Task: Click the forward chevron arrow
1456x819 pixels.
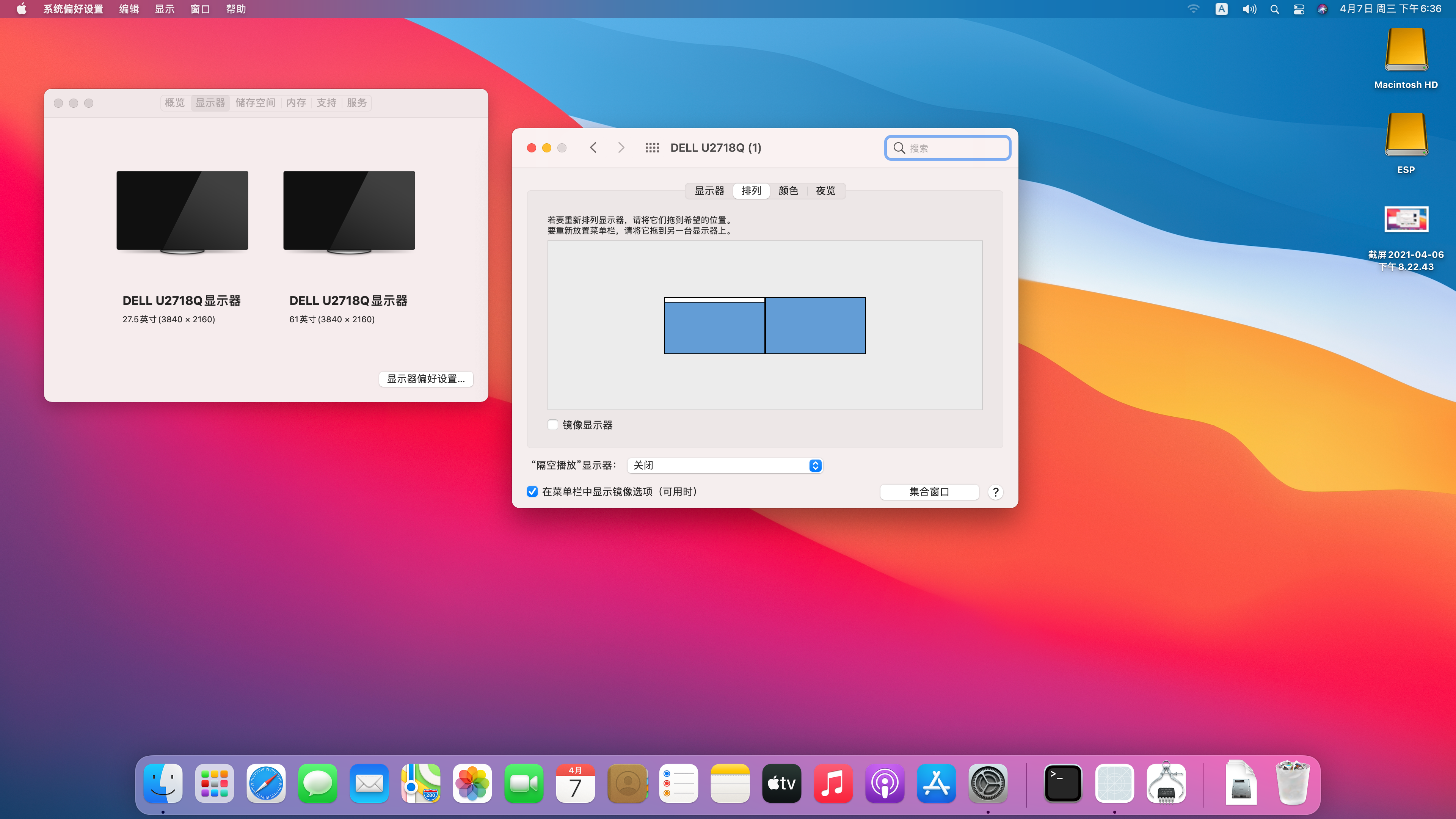Action: click(x=621, y=147)
